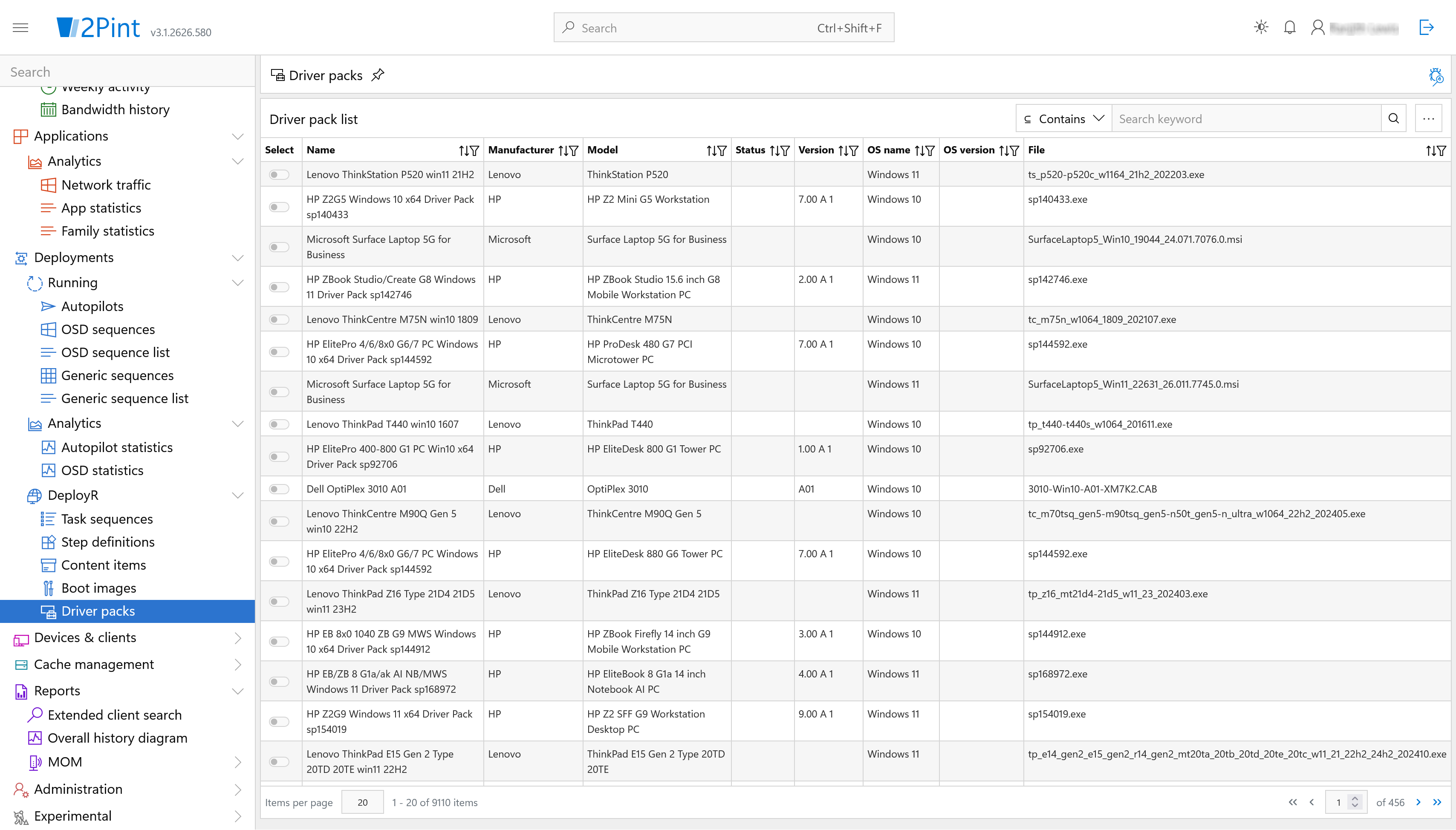Open Bandwidth history
The image size is (1456, 830).
tap(115, 110)
